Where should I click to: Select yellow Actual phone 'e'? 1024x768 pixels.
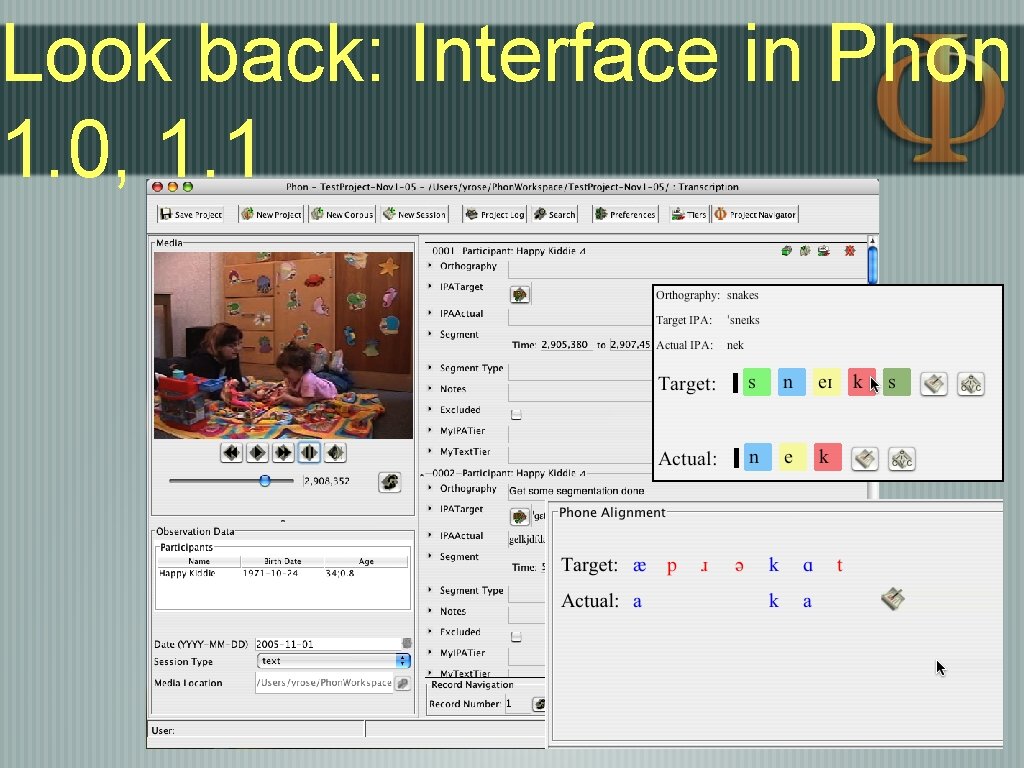(x=792, y=458)
